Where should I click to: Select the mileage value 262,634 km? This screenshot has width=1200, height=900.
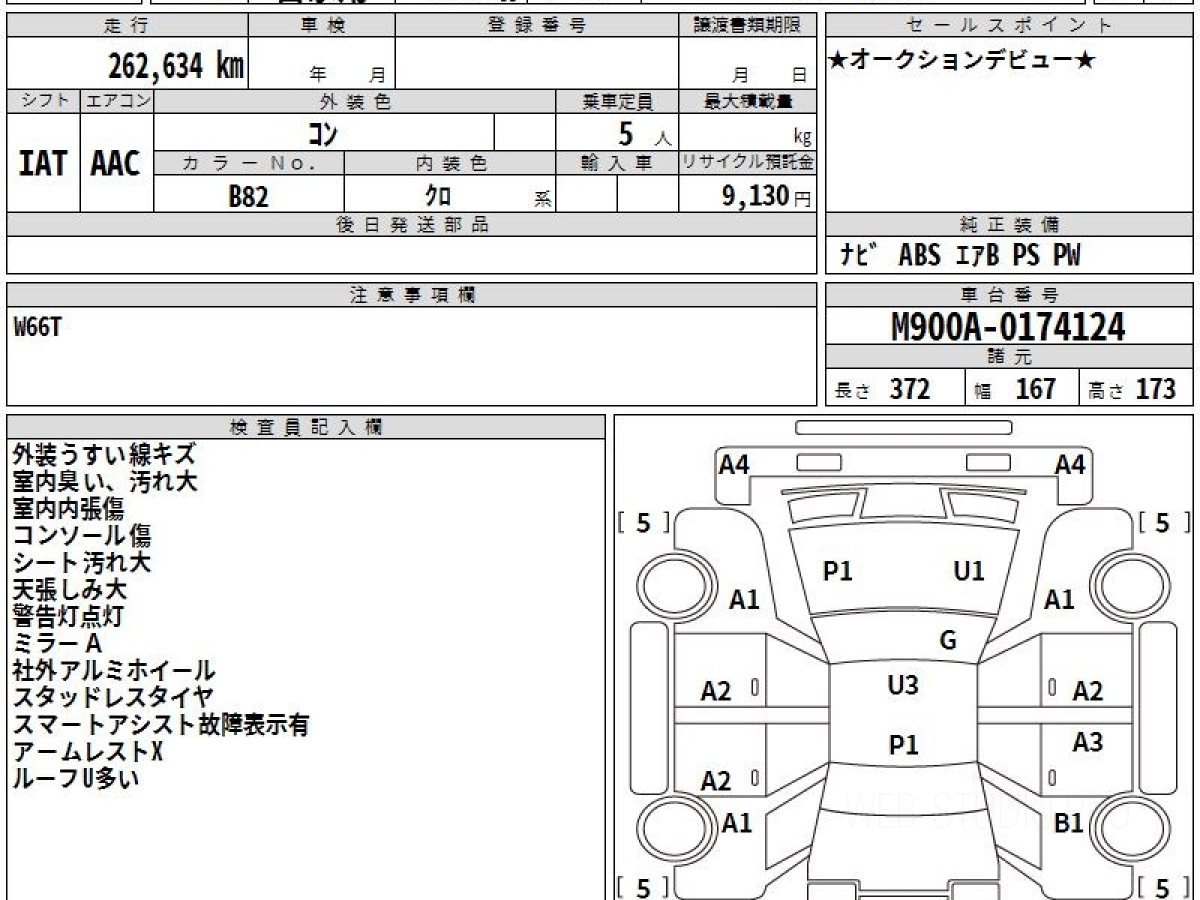(176, 66)
